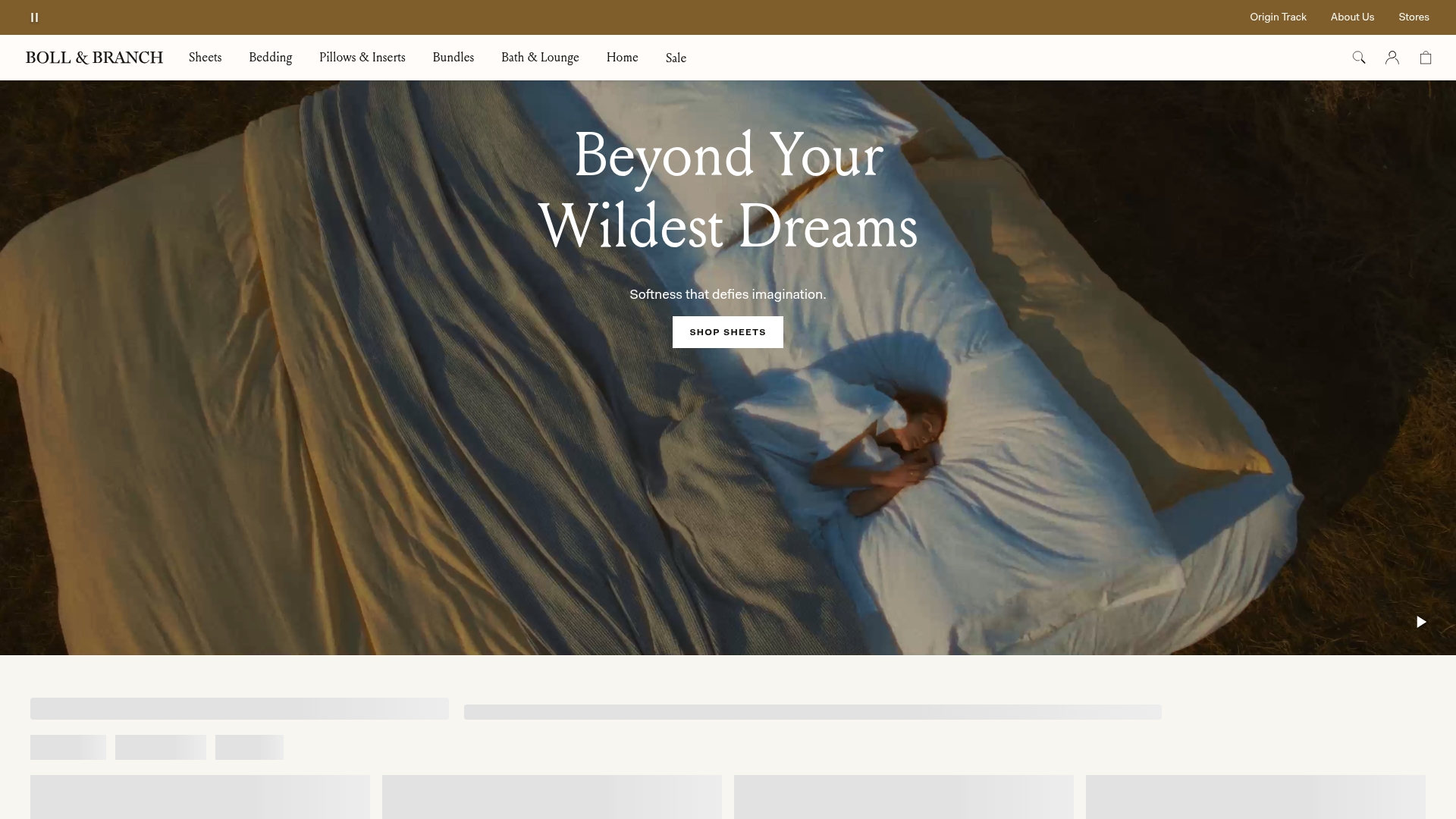Click the account profile icon

click(1392, 57)
